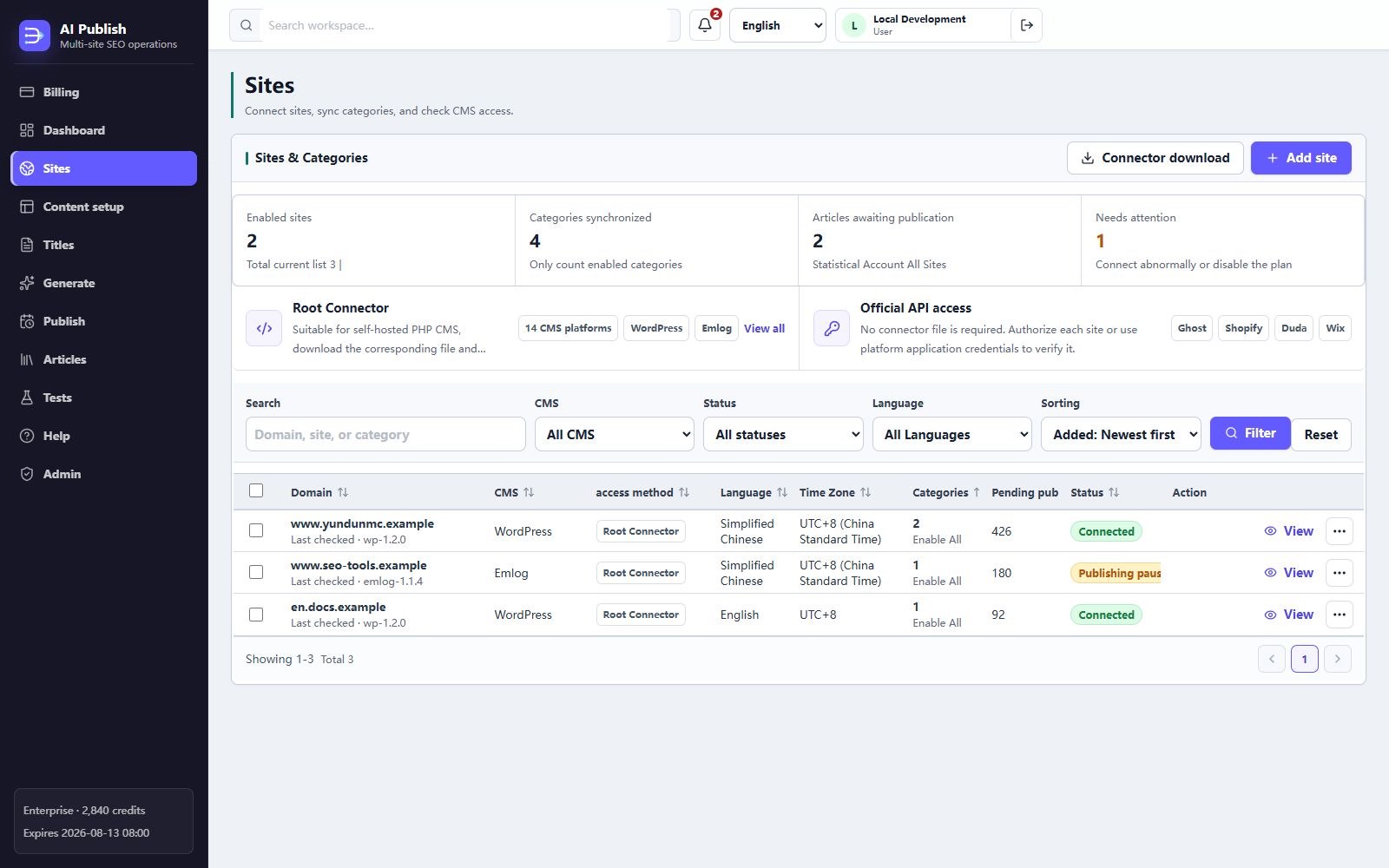
Task: Go to next page arrow
Action: 1338,659
